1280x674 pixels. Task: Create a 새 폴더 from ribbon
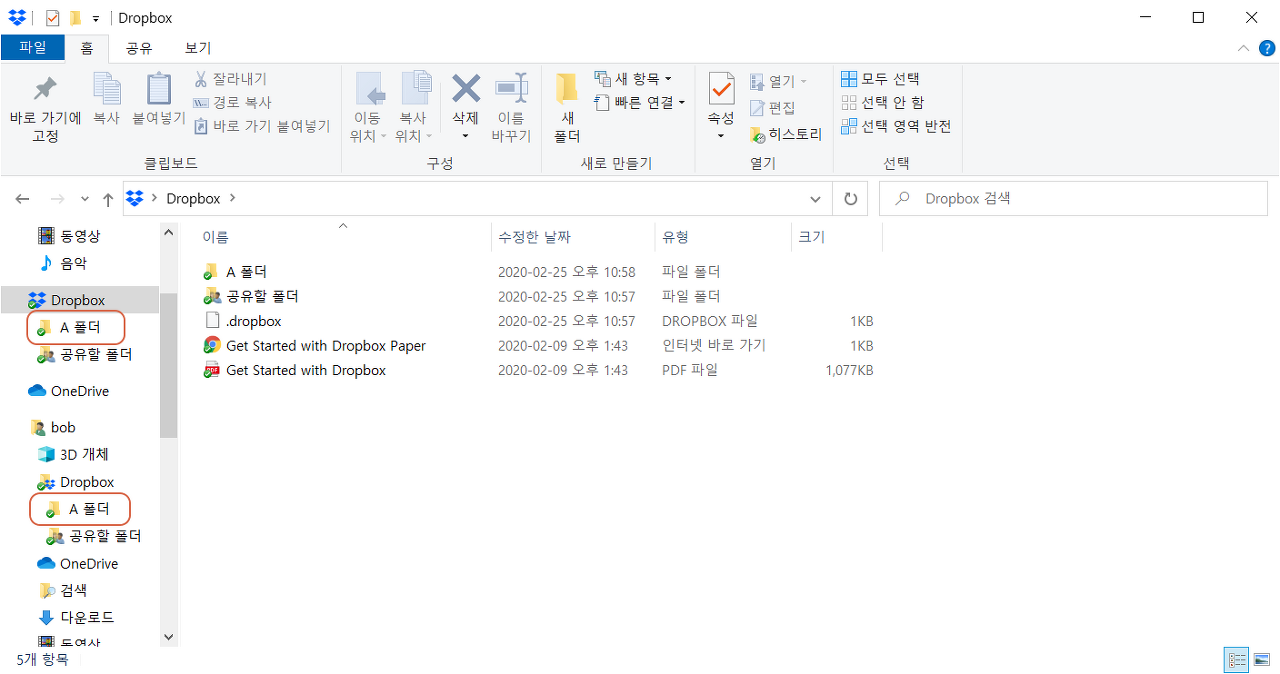pyautogui.click(x=567, y=108)
